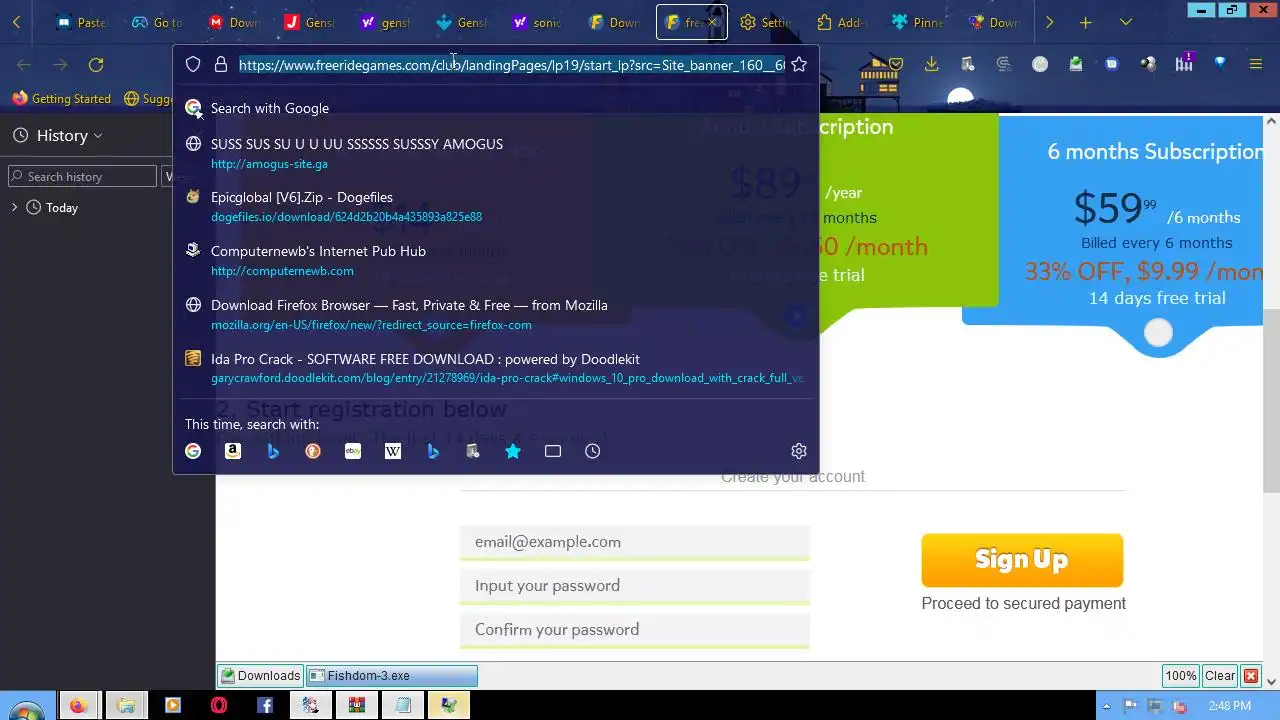
Task: Select Computernewb's Internet Pub Hub suggestion
Action: 496,260
